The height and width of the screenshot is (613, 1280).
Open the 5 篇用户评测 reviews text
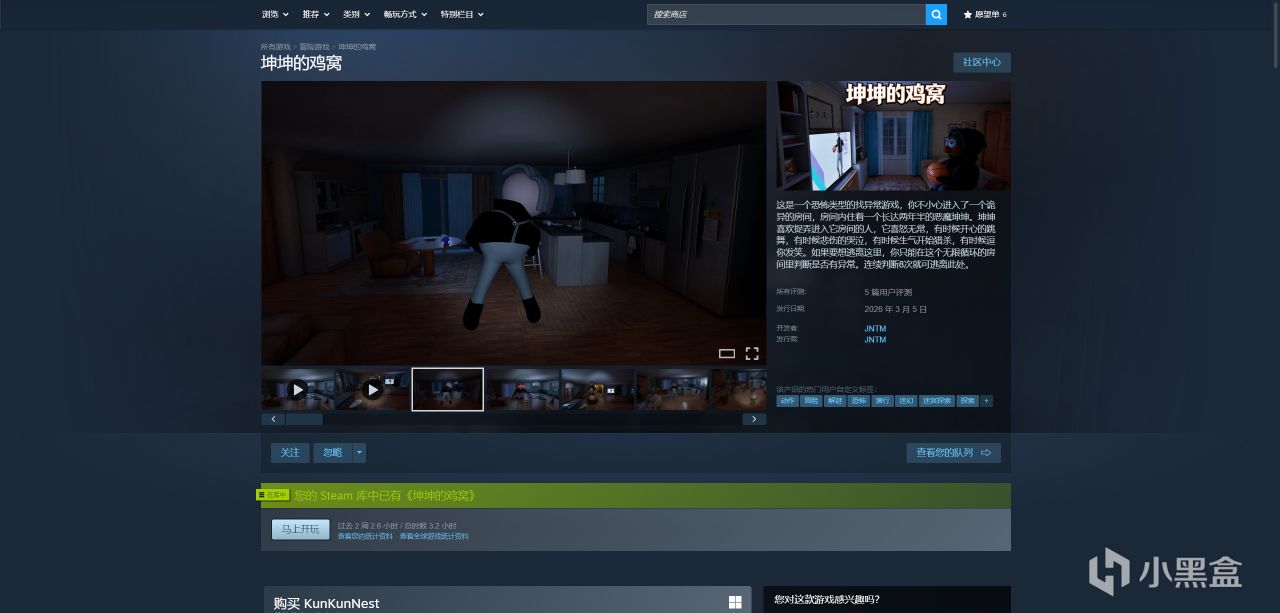click(888, 292)
